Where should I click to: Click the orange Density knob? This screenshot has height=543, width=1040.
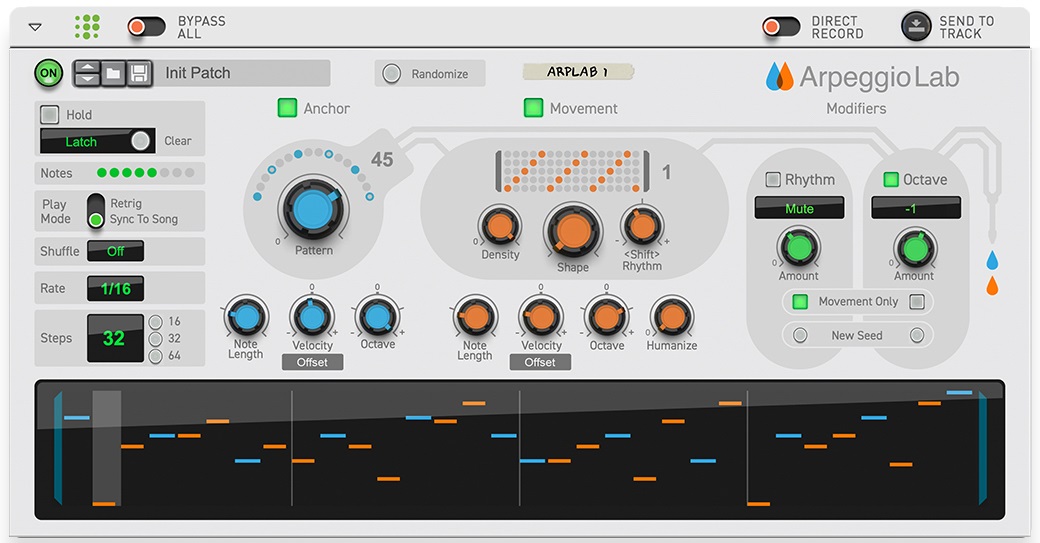[x=500, y=226]
